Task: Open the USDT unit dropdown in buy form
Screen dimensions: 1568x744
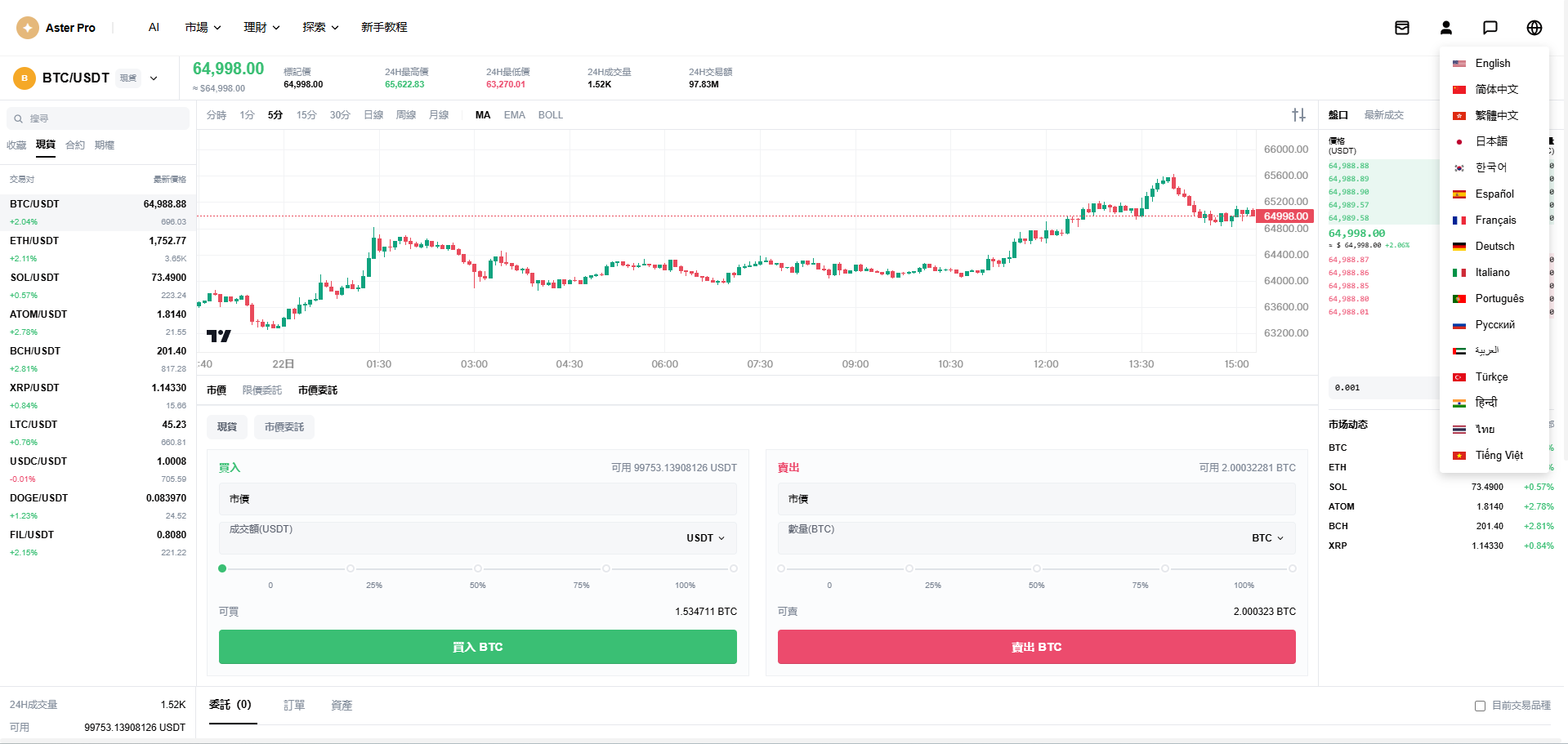Action: [706, 538]
